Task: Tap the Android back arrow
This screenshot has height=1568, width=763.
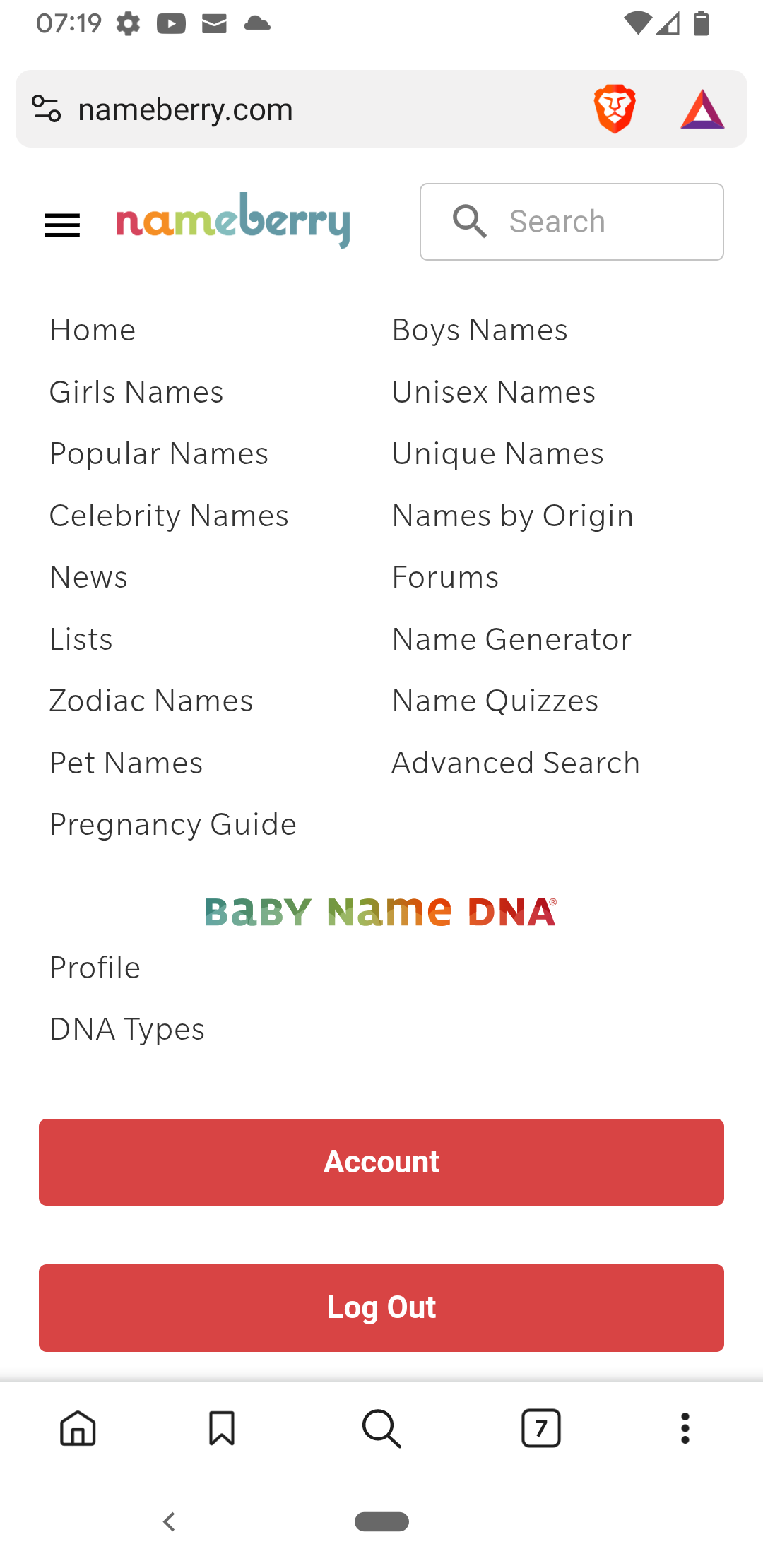Action: coord(169,1521)
